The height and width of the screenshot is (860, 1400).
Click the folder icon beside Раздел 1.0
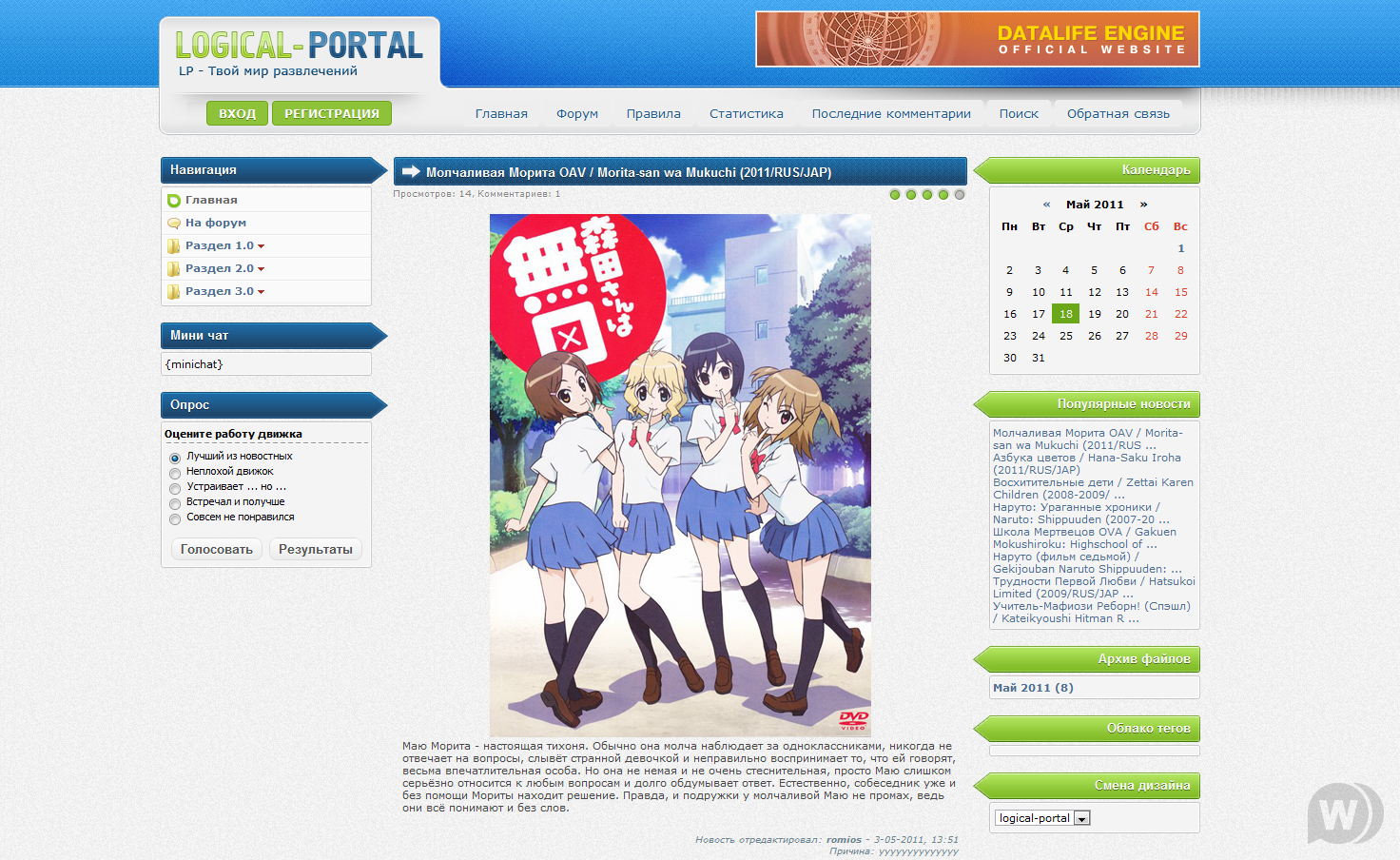pyautogui.click(x=174, y=246)
